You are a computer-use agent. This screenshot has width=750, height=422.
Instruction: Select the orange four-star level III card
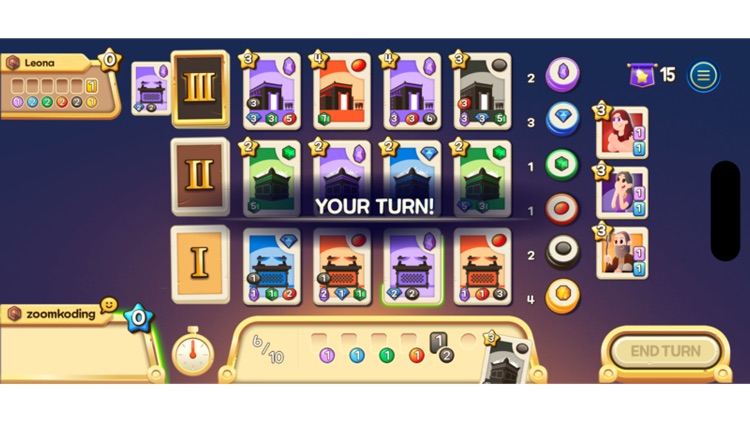342,91
